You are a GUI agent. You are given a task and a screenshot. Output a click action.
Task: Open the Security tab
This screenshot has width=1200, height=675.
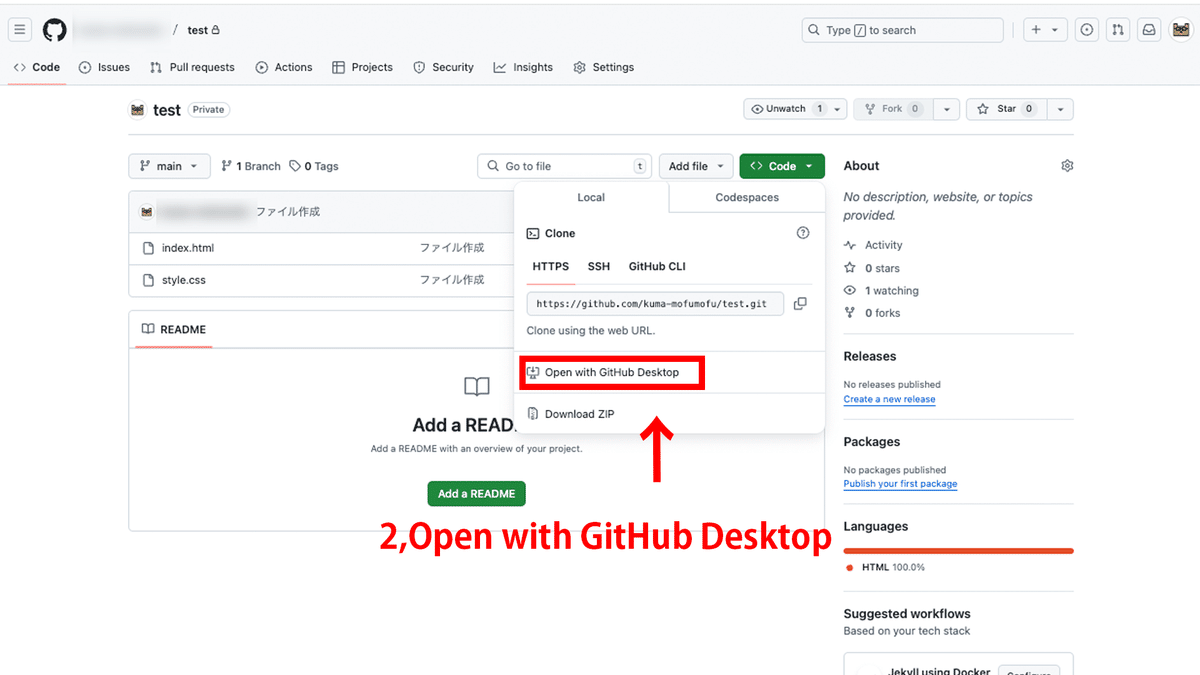click(x=444, y=67)
